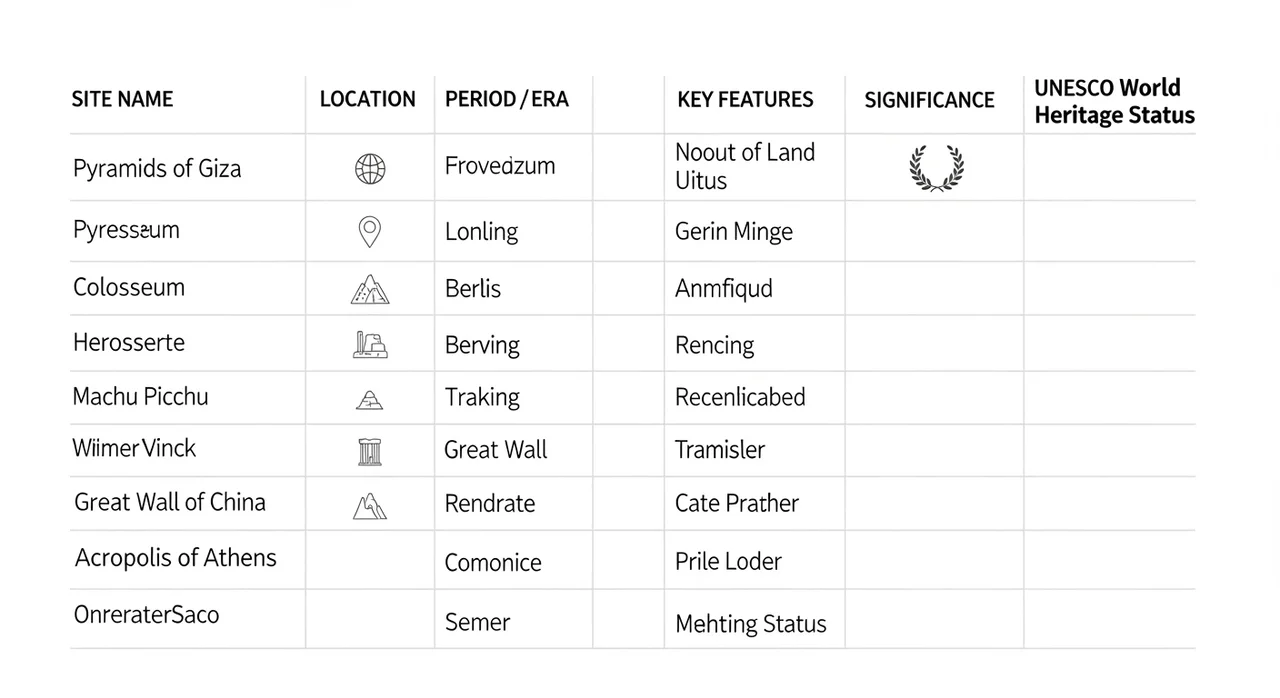Screen dimensions: 1280x698
Task: Click the Colosseum site name cell
Action: 129,288
